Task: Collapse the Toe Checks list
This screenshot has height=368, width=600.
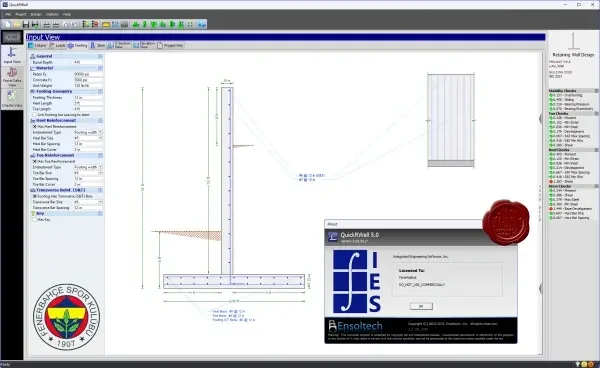Action: (596, 114)
